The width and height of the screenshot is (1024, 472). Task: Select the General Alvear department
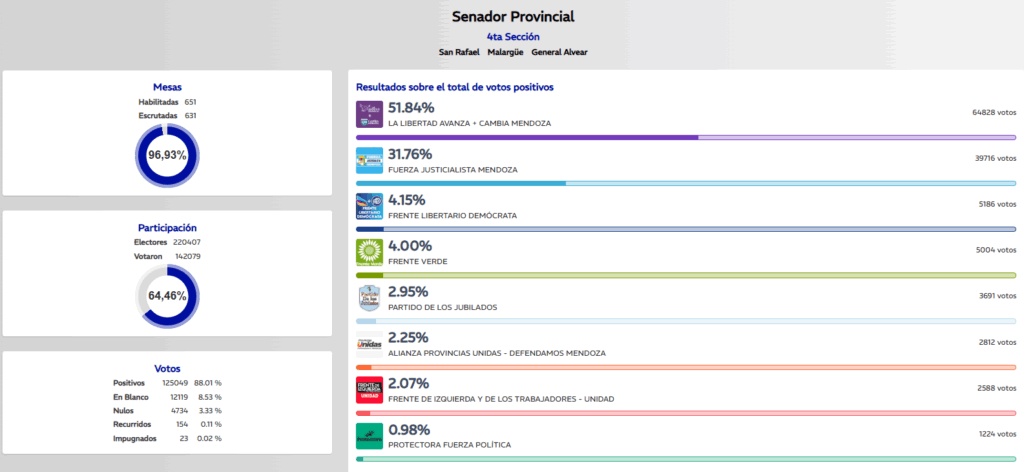[x=559, y=52]
